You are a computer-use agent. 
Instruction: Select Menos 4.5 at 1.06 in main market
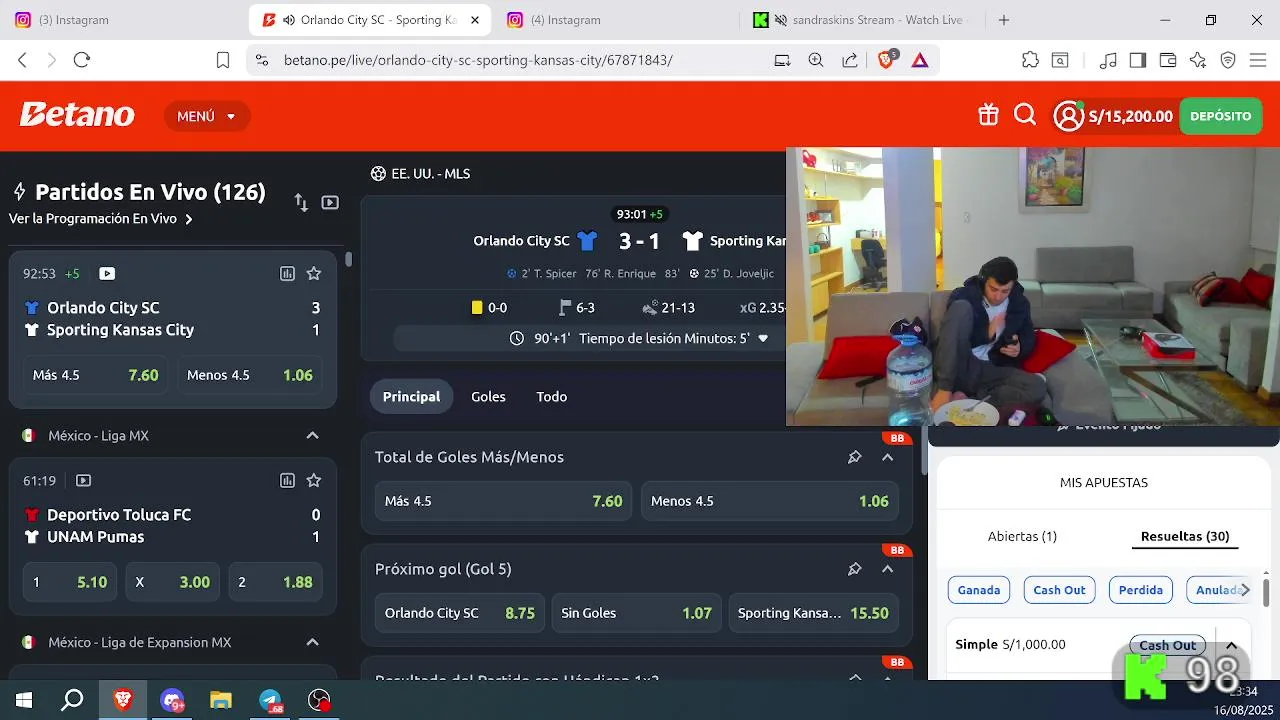point(770,501)
